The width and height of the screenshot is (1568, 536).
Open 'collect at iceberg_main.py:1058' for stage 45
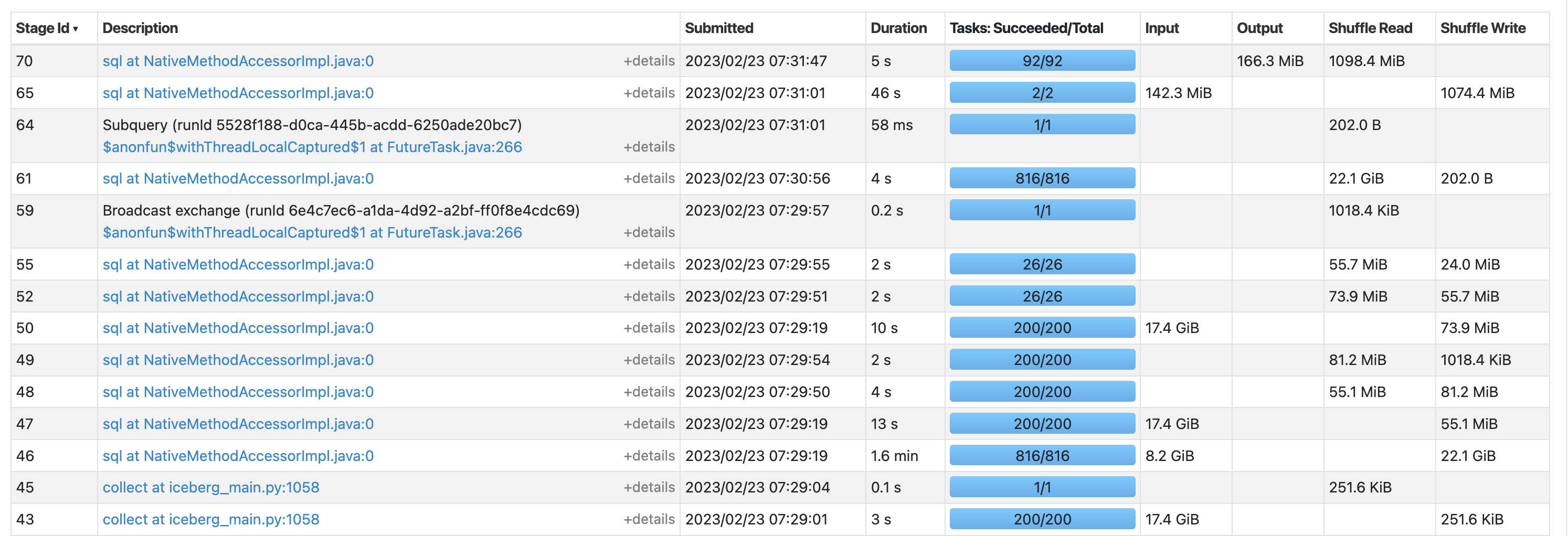[212, 487]
